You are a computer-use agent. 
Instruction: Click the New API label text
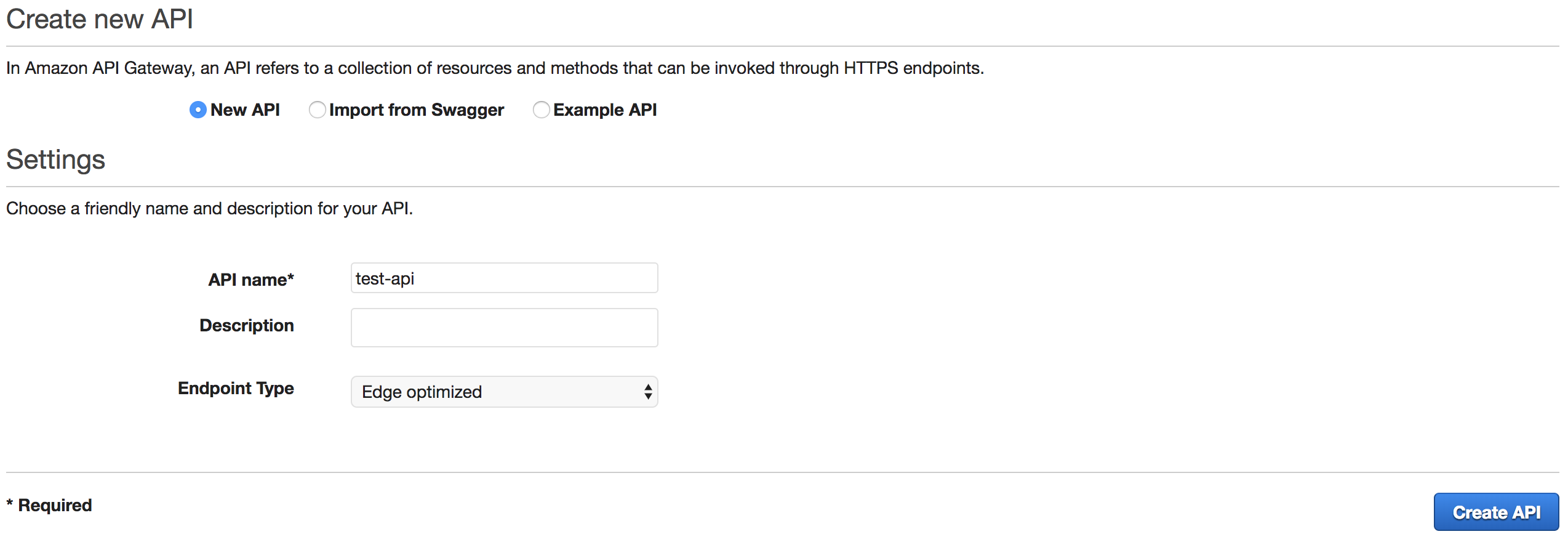coord(244,110)
